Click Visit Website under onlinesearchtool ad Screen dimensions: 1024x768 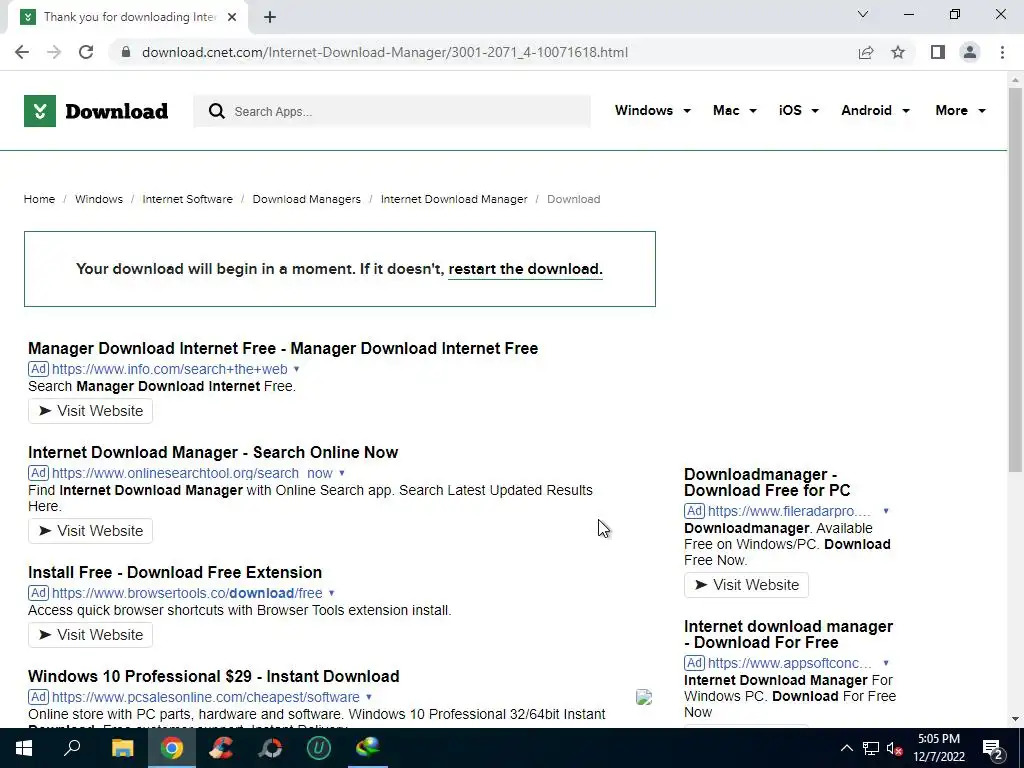90,531
